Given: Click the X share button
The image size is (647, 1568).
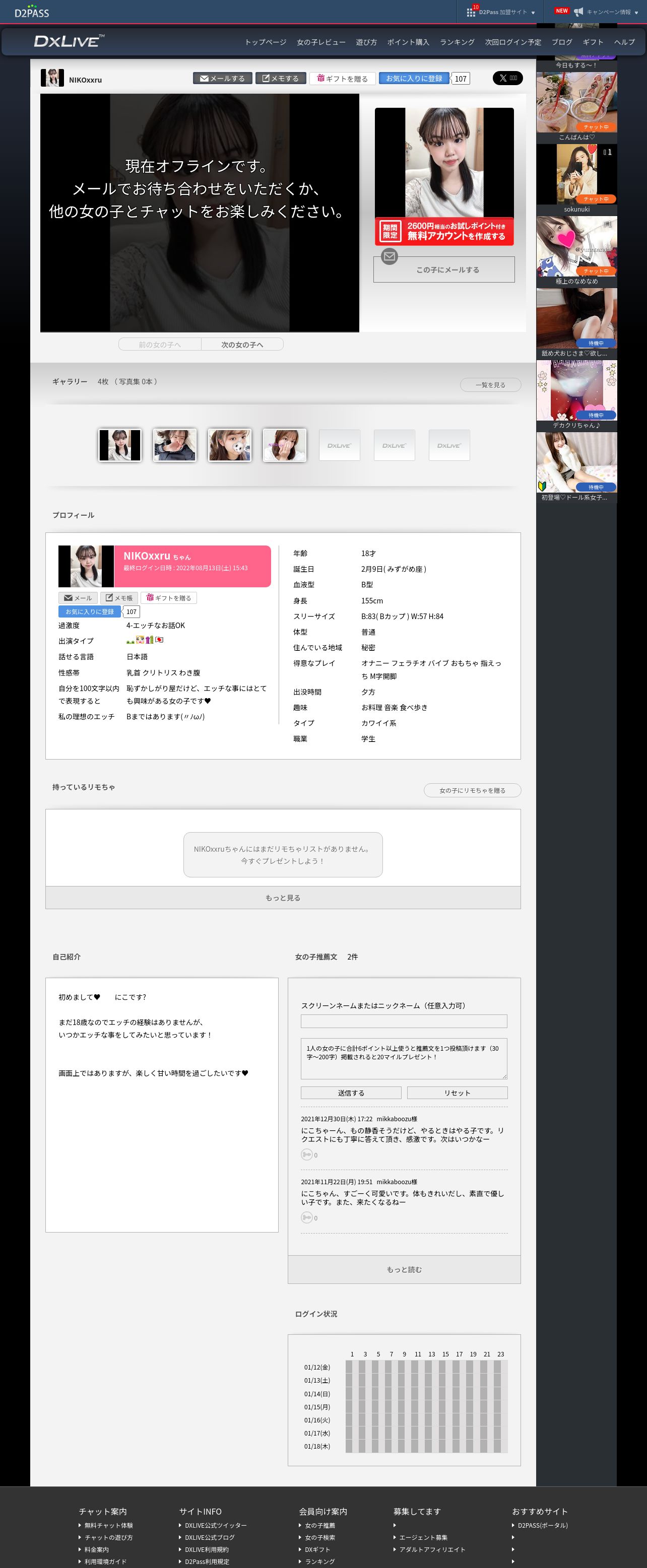Looking at the screenshot, I should coord(507,78).
